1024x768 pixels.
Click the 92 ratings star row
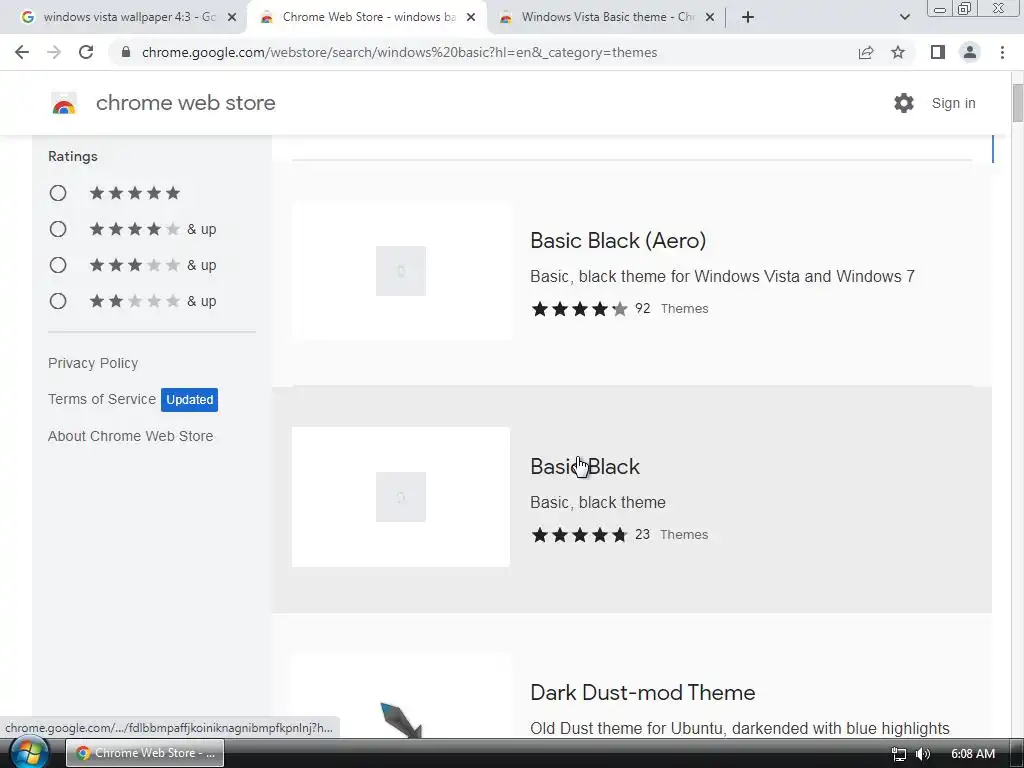point(579,309)
